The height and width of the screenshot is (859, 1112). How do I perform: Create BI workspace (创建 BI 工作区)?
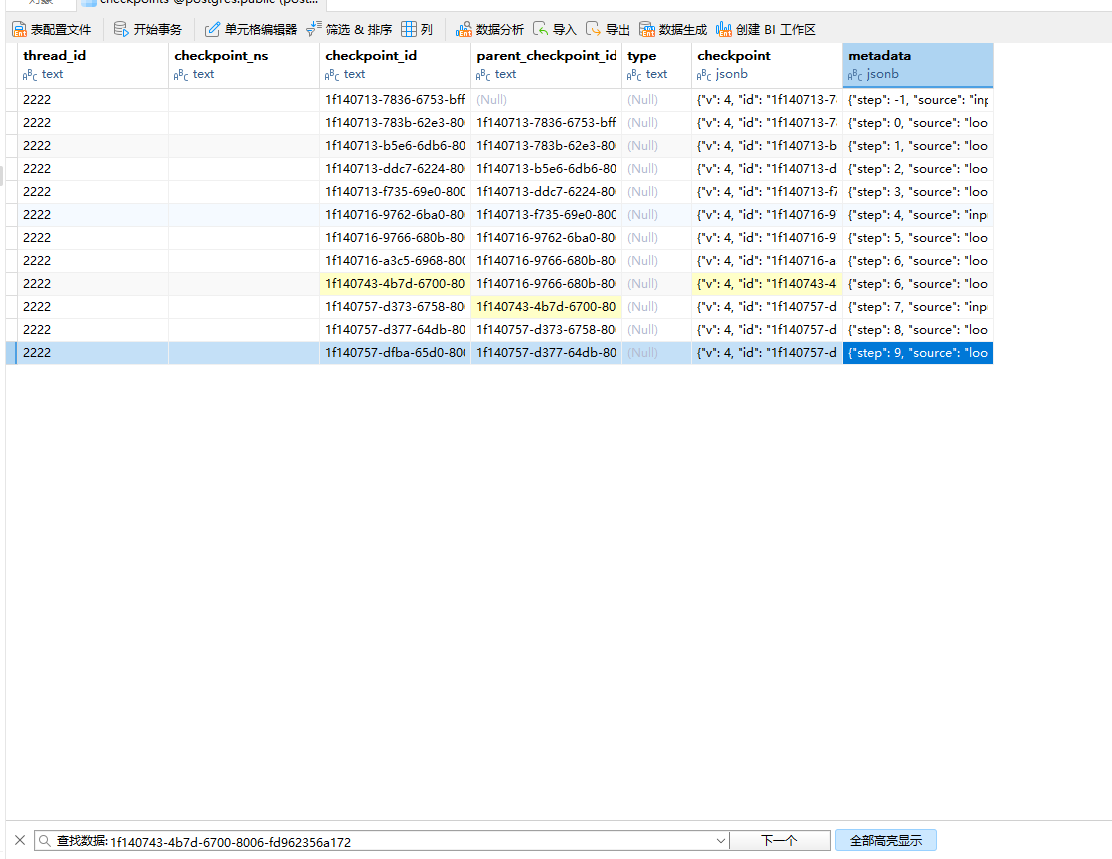point(765,29)
